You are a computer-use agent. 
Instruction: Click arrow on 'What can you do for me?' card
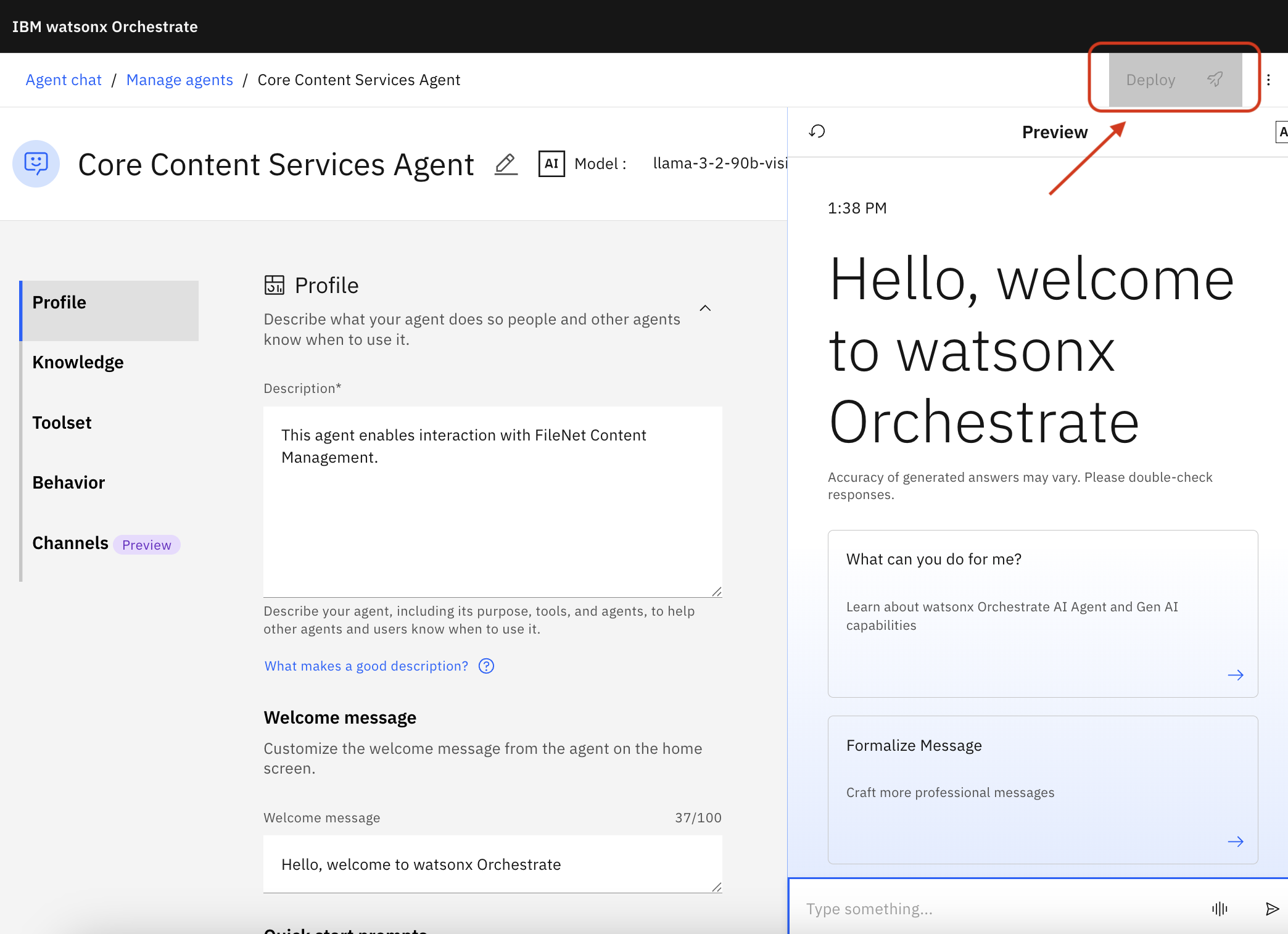coord(1235,675)
